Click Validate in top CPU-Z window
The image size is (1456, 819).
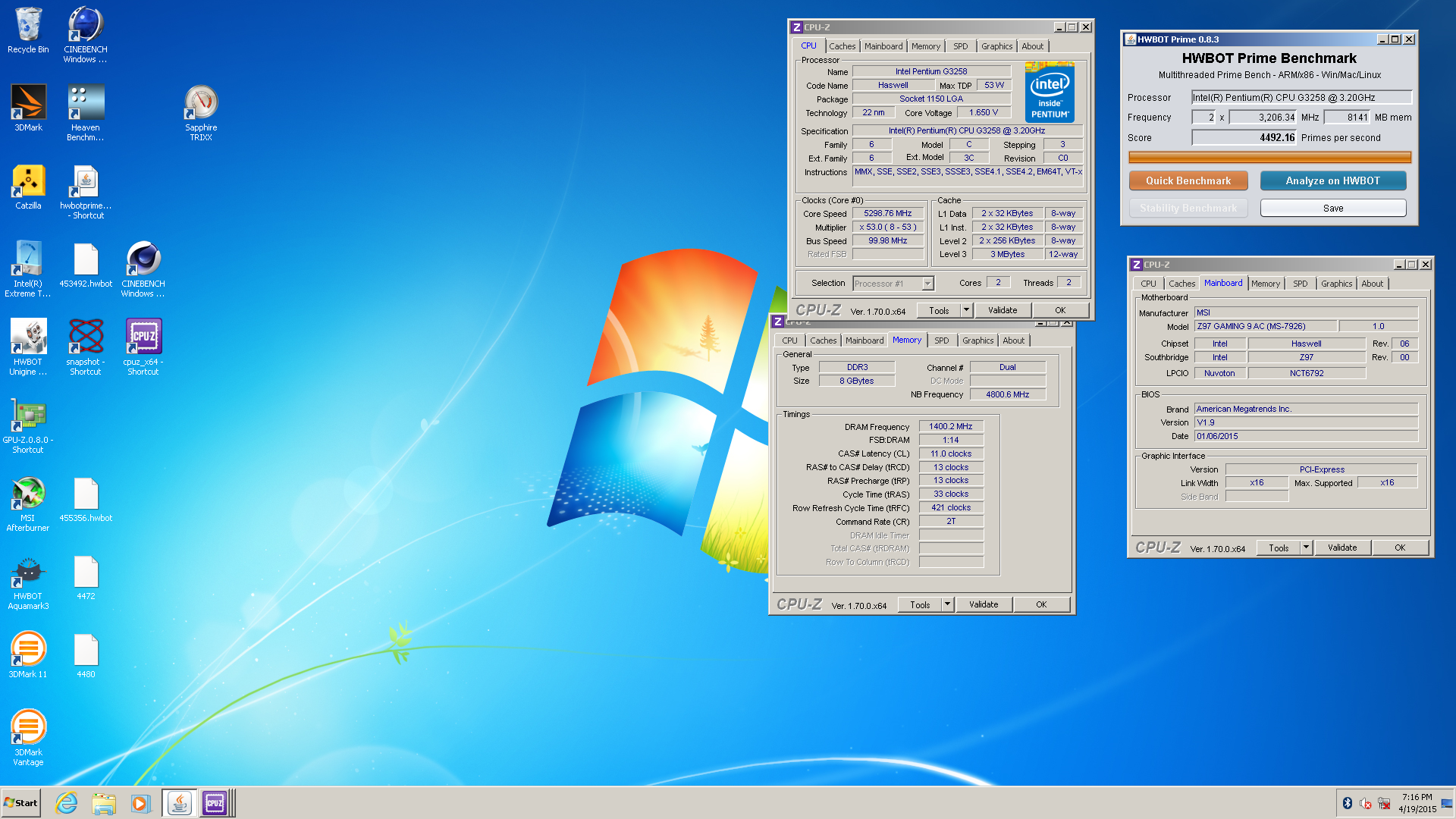(1003, 310)
